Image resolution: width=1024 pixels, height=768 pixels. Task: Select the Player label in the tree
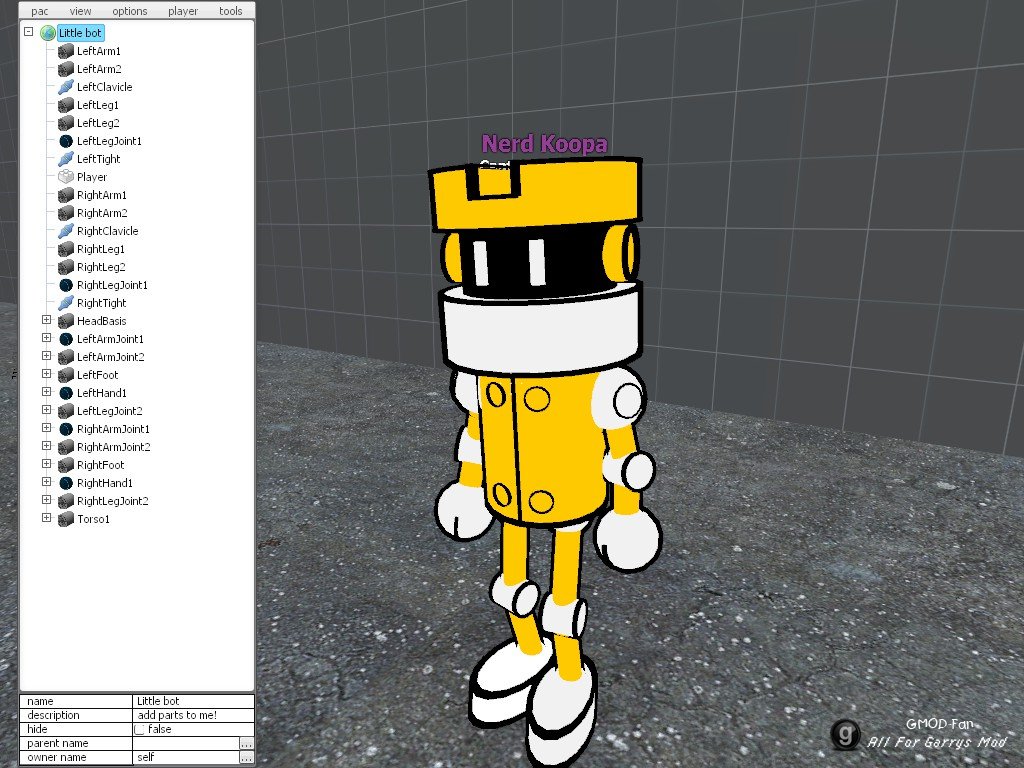point(91,177)
